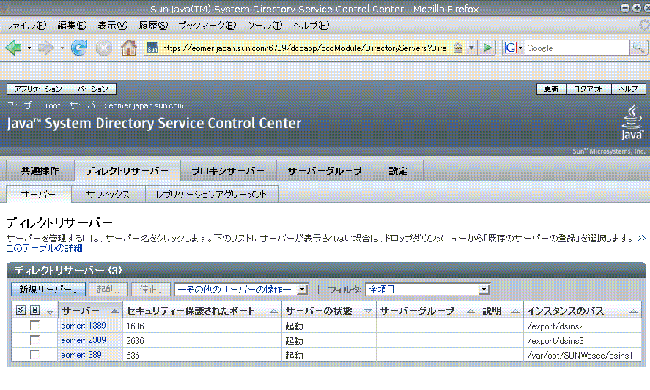
Task: Open the 編集 menu
Action: coord(72,26)
